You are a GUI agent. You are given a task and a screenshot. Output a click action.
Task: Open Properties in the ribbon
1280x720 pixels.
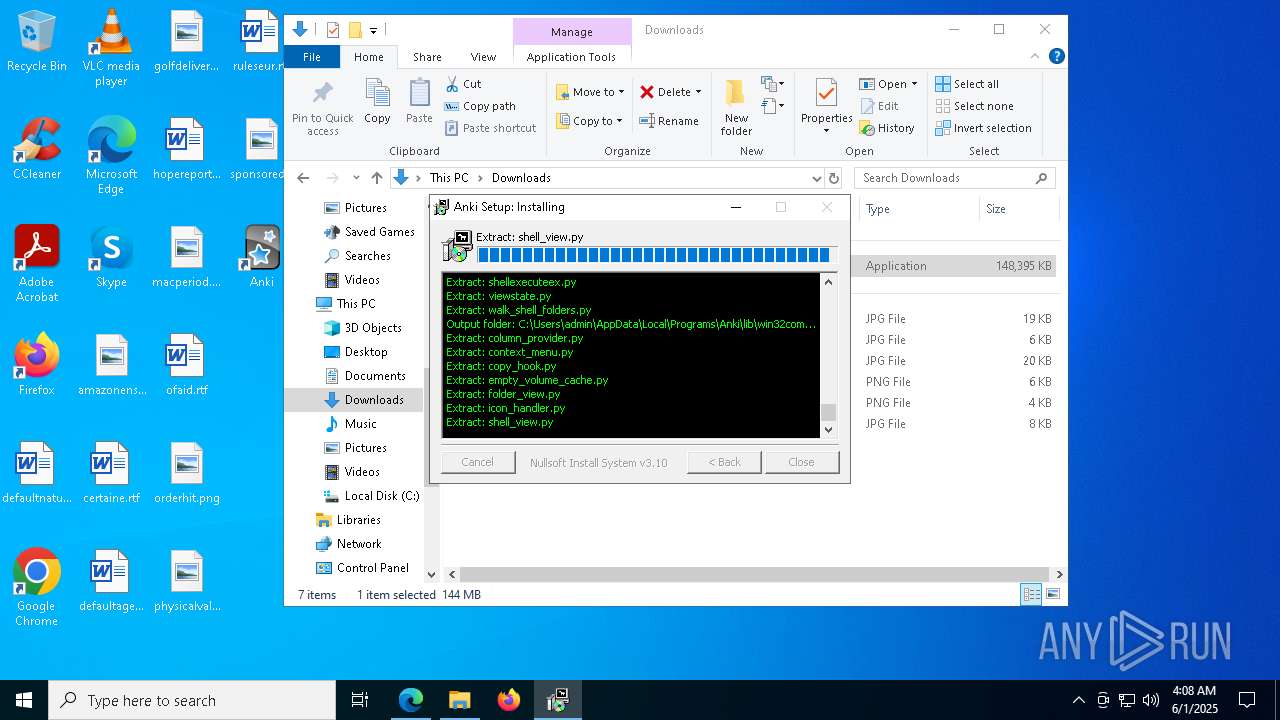pos(826,107)
